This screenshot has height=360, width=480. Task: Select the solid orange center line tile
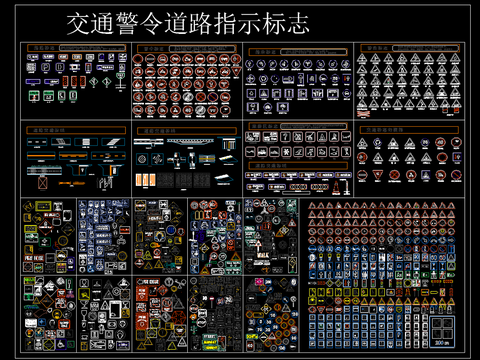41,156
